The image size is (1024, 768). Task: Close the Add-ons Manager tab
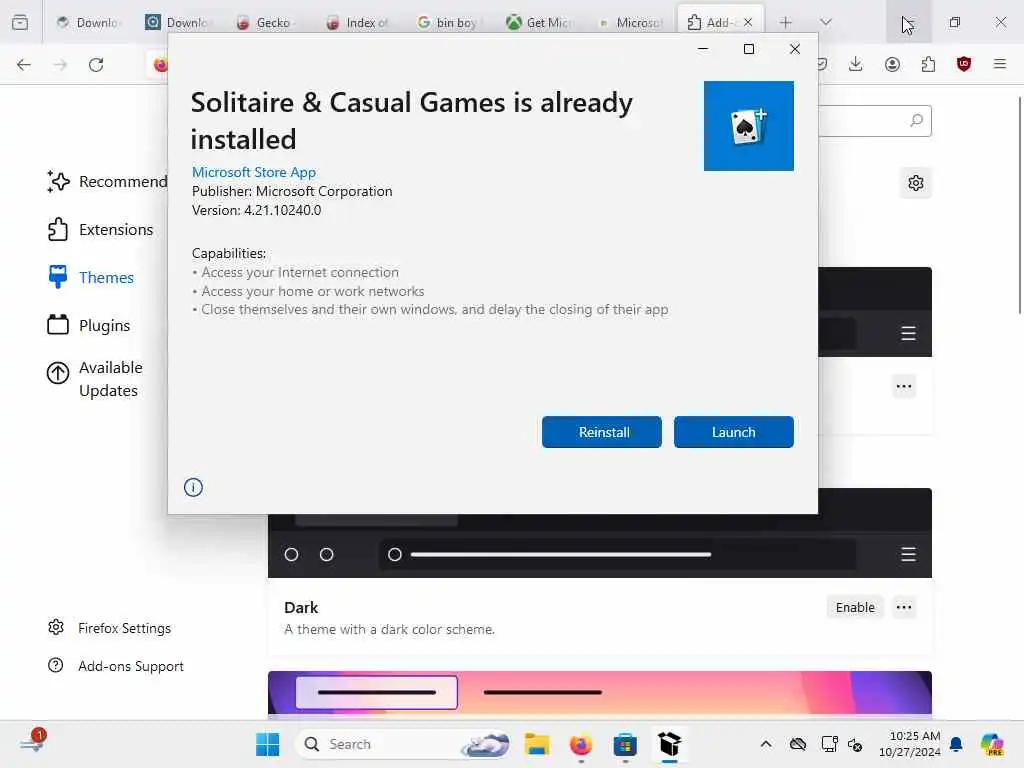tap(748, 22)
